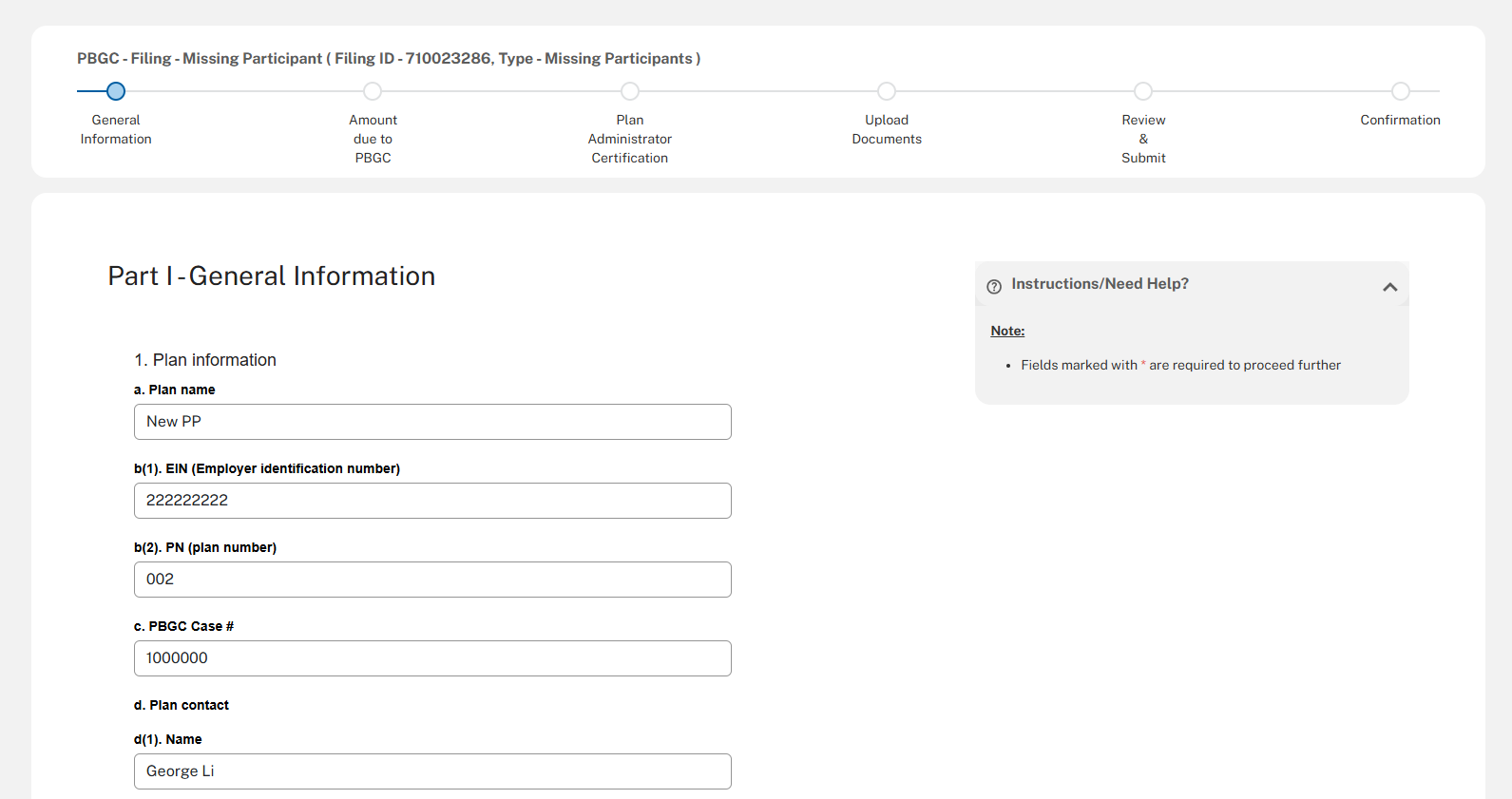Click the Instructions/Need Help? header text

tap(1100, 284)
